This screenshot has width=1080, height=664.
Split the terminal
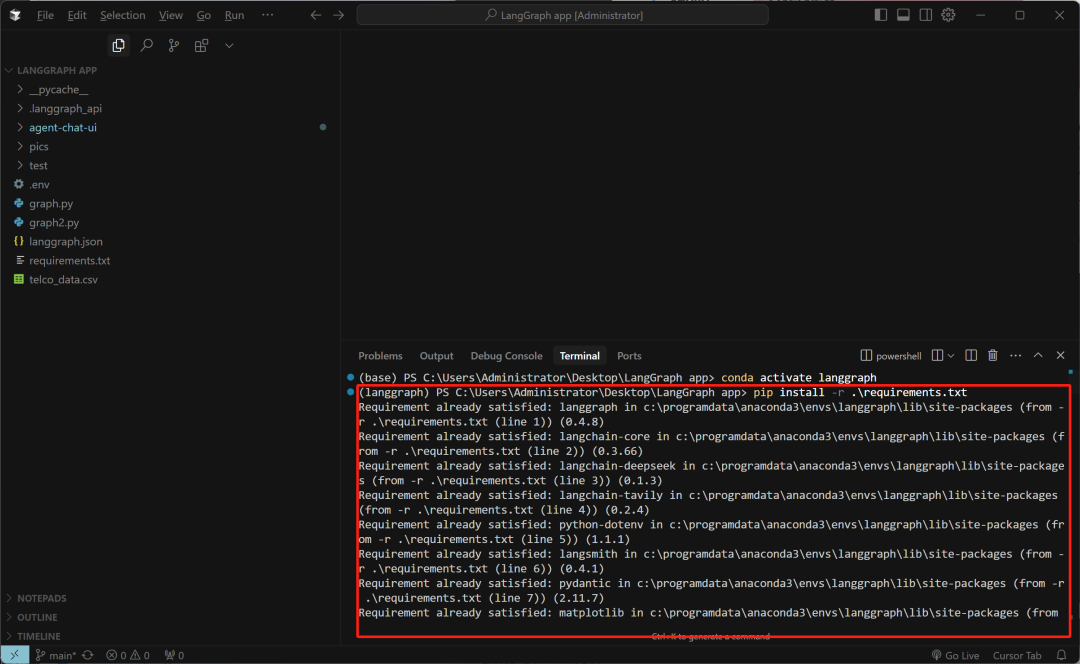(x=970, y=355)
